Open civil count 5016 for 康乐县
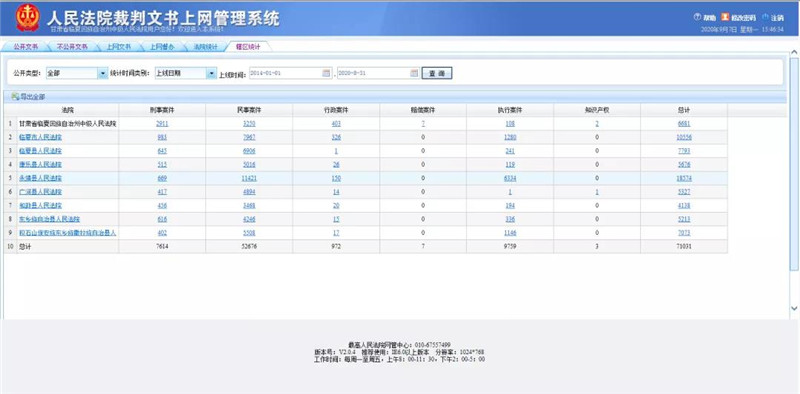The image size is (800, 394). coord(249,165)
